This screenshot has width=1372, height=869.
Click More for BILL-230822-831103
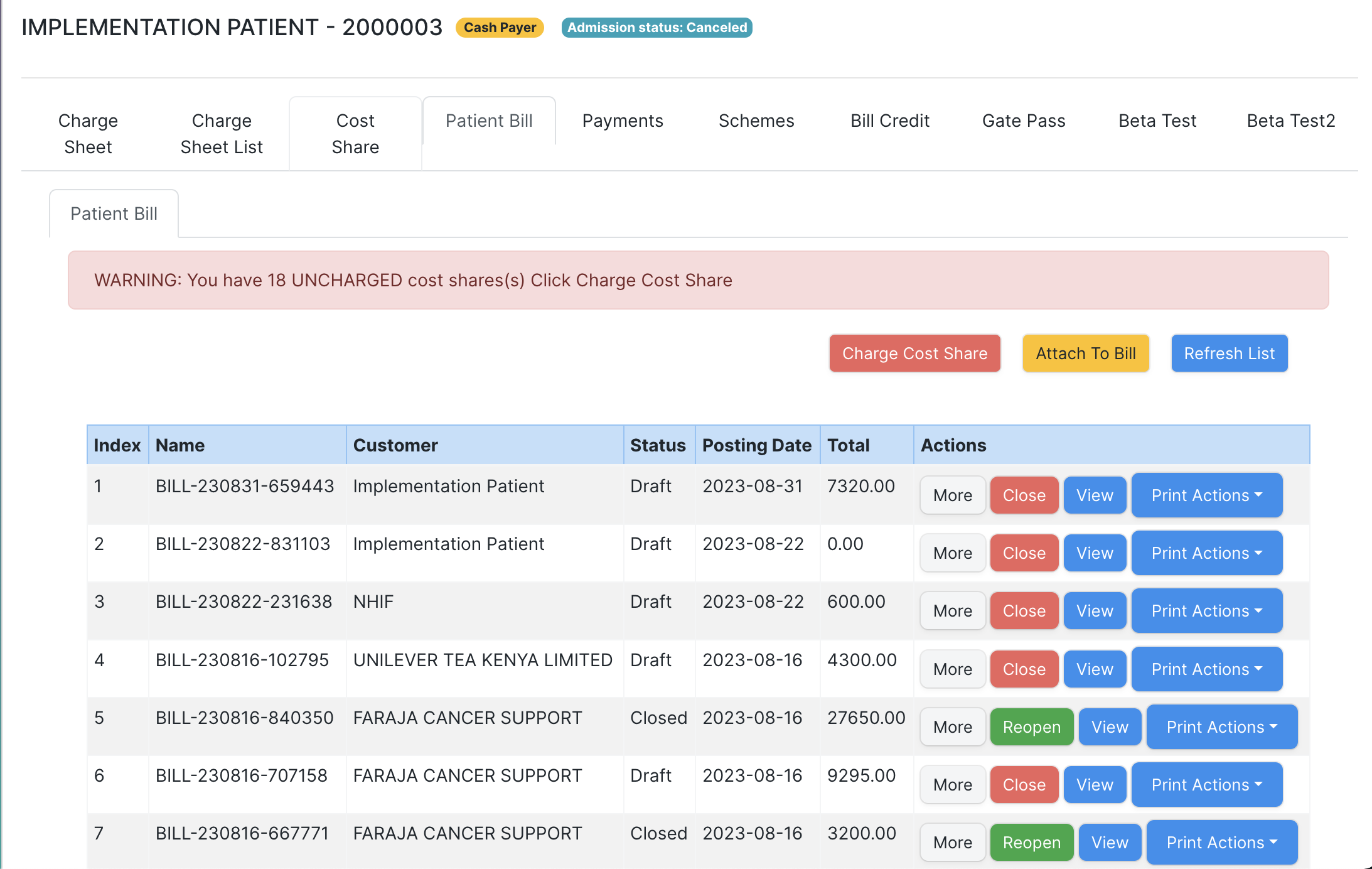pyautogui.click(x=953, y=553)
